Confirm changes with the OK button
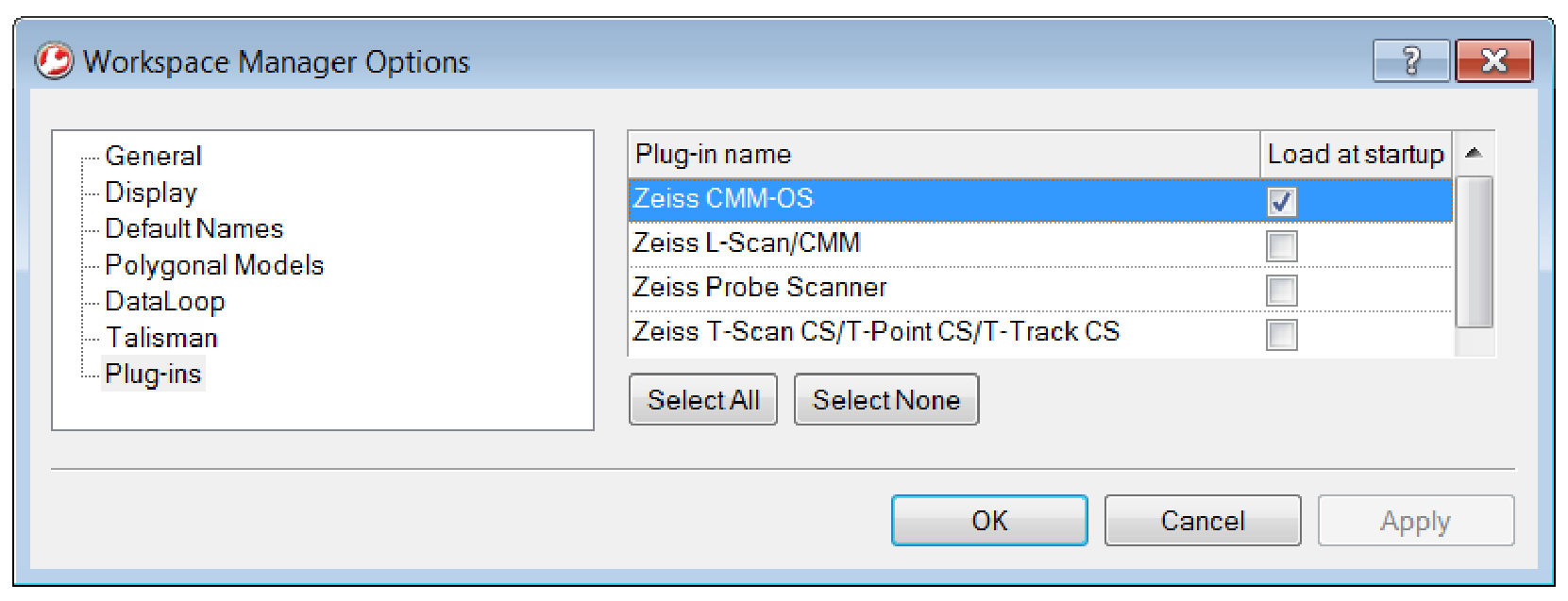Viewport: 1568px width, 601px height. (988, 519)
